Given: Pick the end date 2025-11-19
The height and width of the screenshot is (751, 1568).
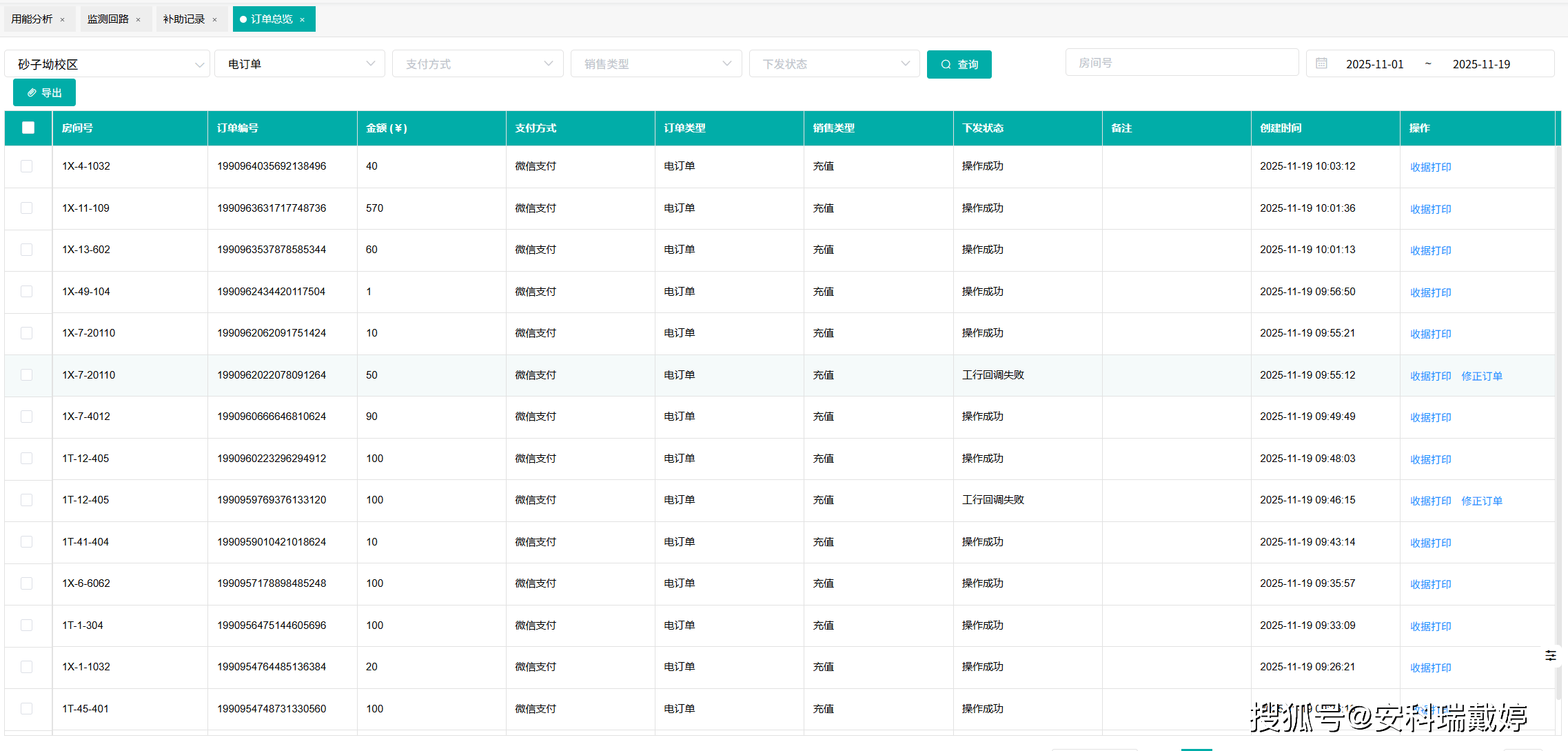Looking at the screenshot, I should (1481, 64).
